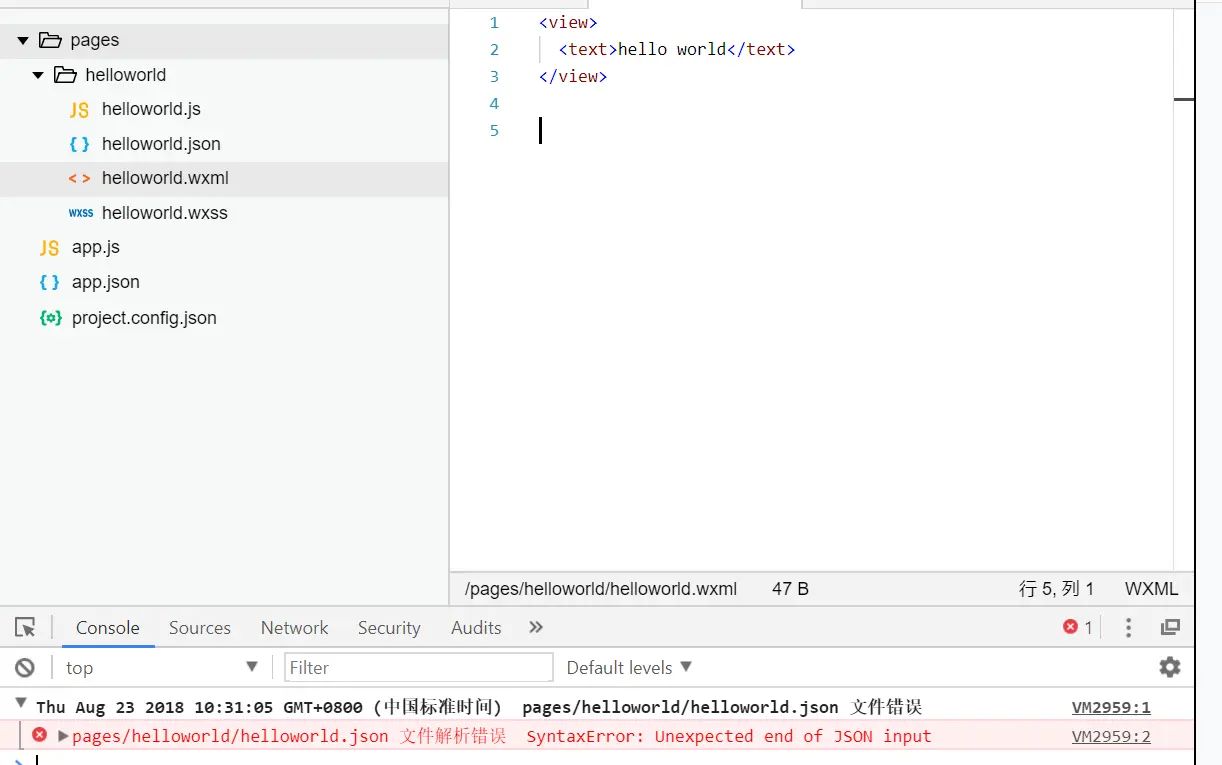Open source link VM2959:1
This screenshot has height=765, width=1222.
1111,707
